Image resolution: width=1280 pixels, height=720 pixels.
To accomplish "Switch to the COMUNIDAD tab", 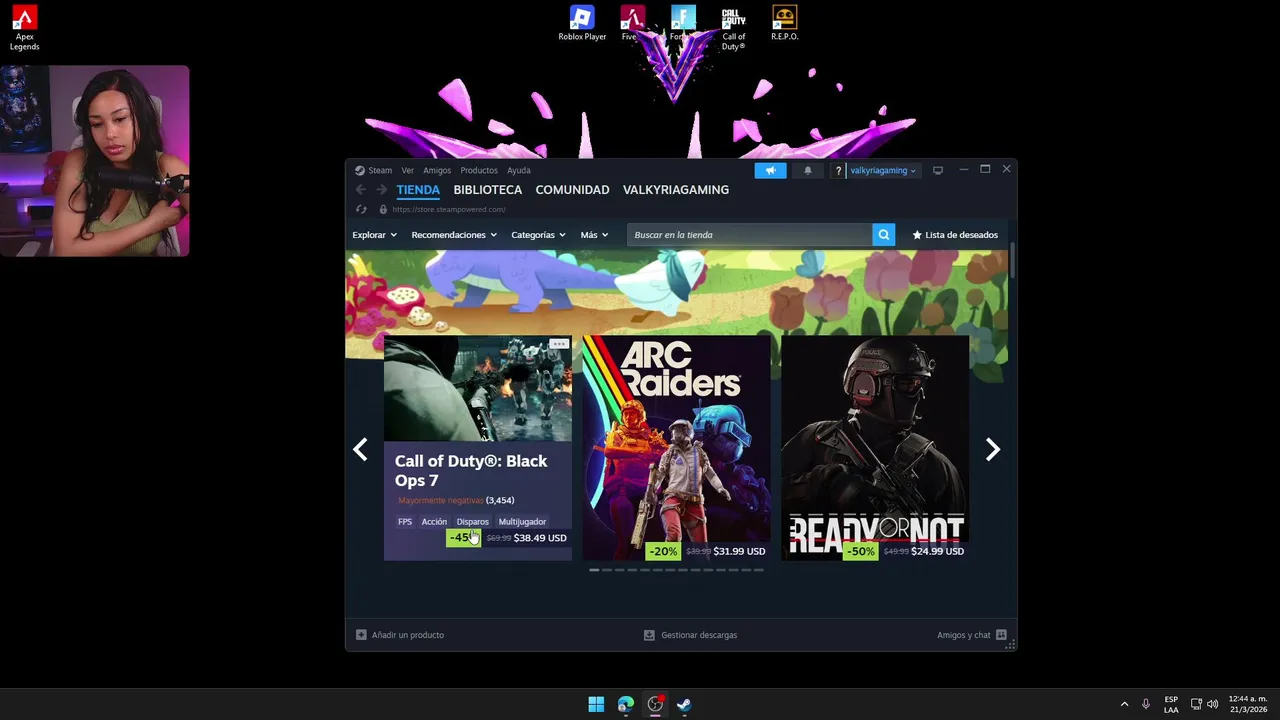I will (572, 190).
